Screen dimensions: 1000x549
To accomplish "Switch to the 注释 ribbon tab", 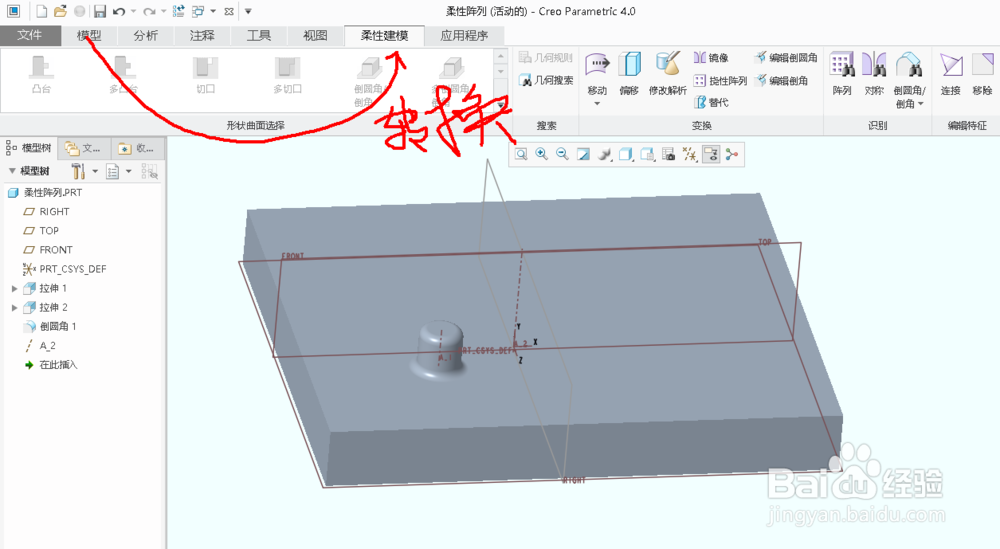I will point(202,35).
